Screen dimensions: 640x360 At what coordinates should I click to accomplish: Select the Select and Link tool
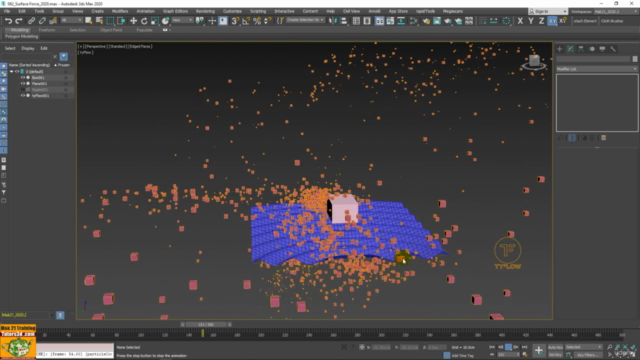click(31, 21)
